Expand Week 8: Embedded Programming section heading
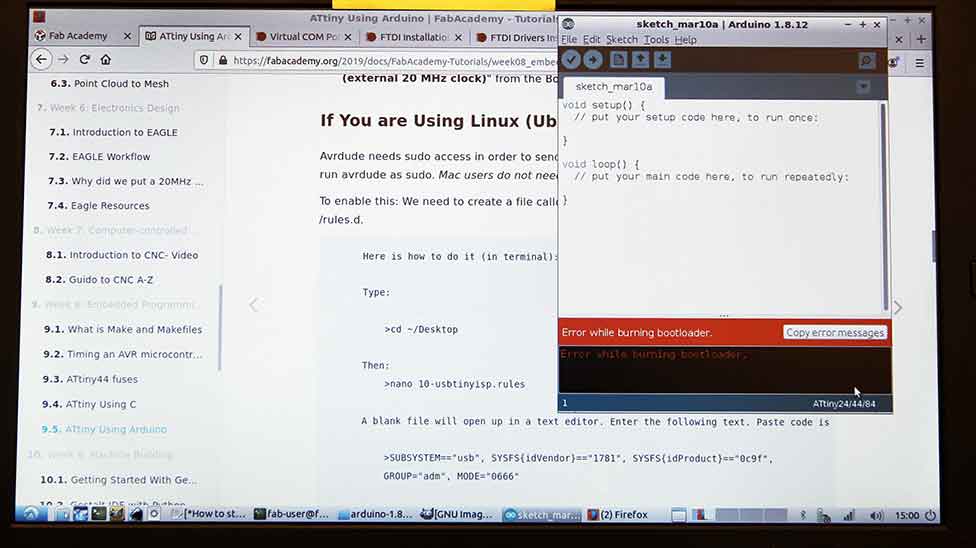The height and width of the screenshot is (548, 976). tap(114, 305)
